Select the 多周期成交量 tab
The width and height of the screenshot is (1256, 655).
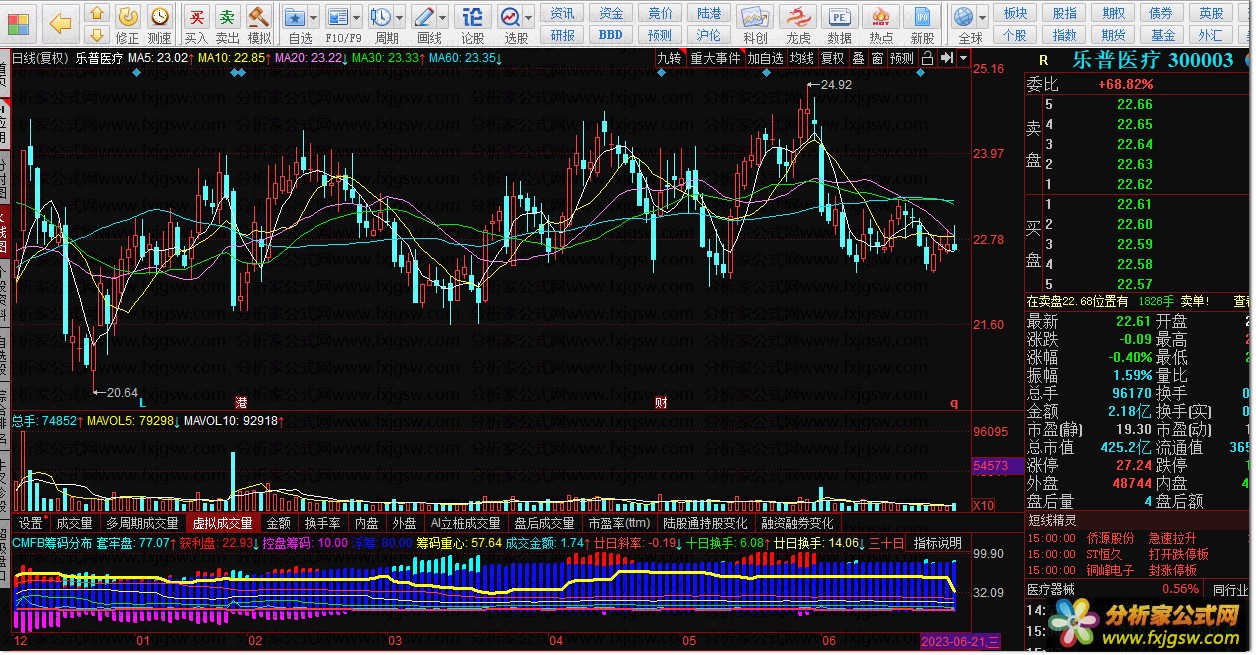click(143, 523)
